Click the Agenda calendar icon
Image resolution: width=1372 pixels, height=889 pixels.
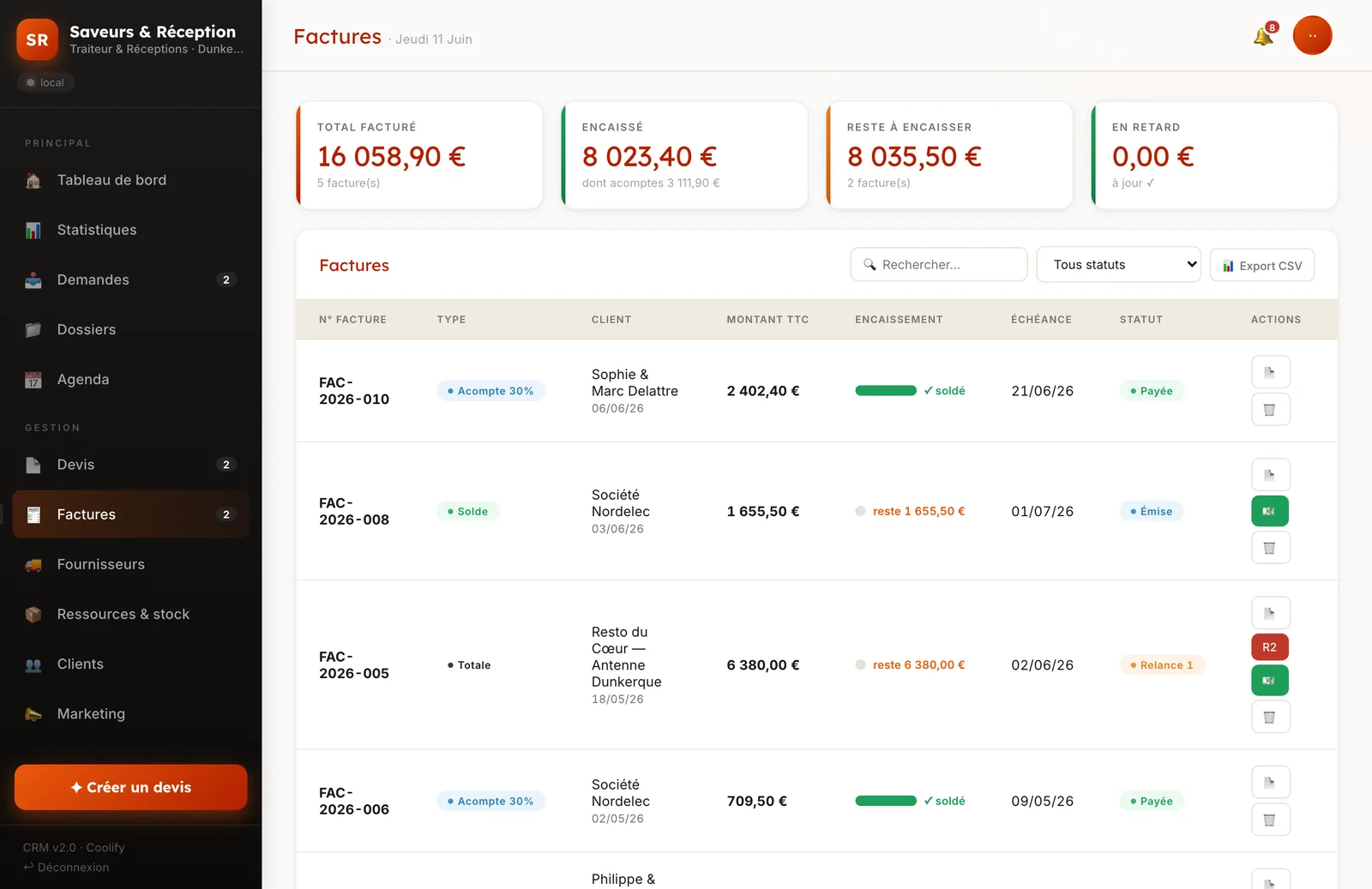click(x=33, y=380)
